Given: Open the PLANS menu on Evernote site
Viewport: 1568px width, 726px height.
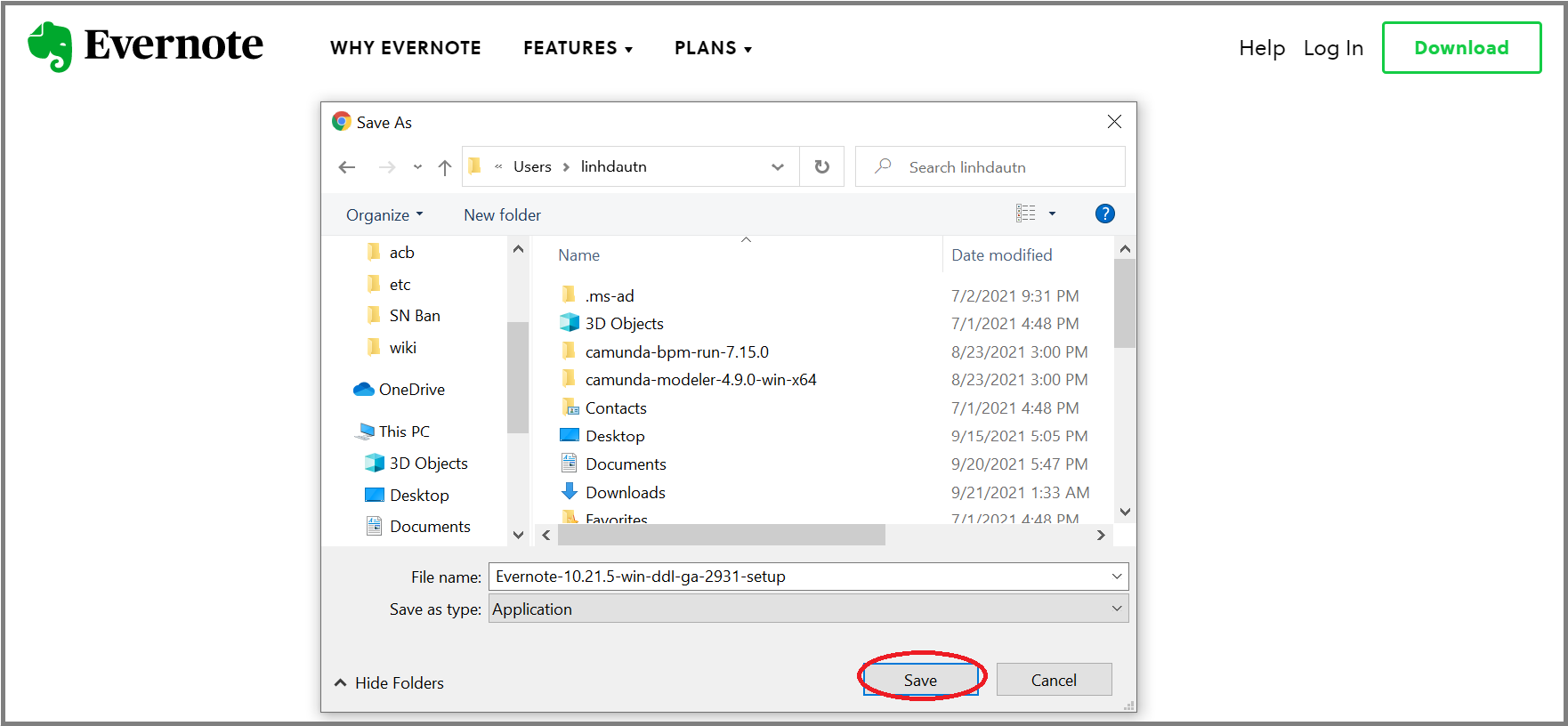Looking at the screenshot, I should [714, 48].
